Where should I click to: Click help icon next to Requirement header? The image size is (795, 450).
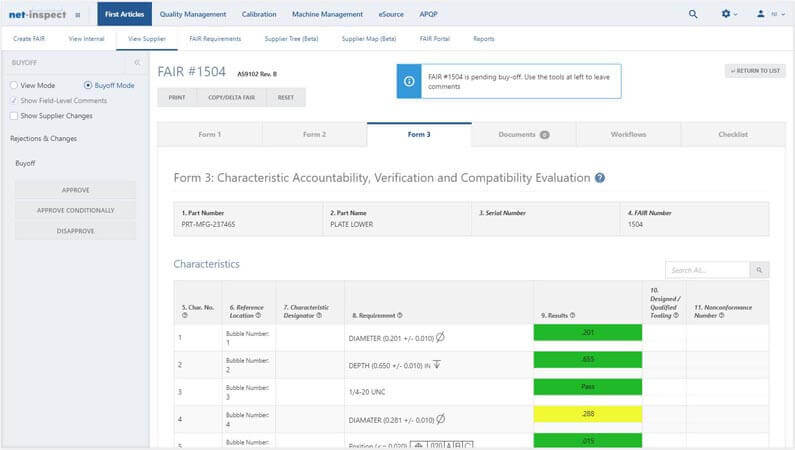(x=400, y=315)
